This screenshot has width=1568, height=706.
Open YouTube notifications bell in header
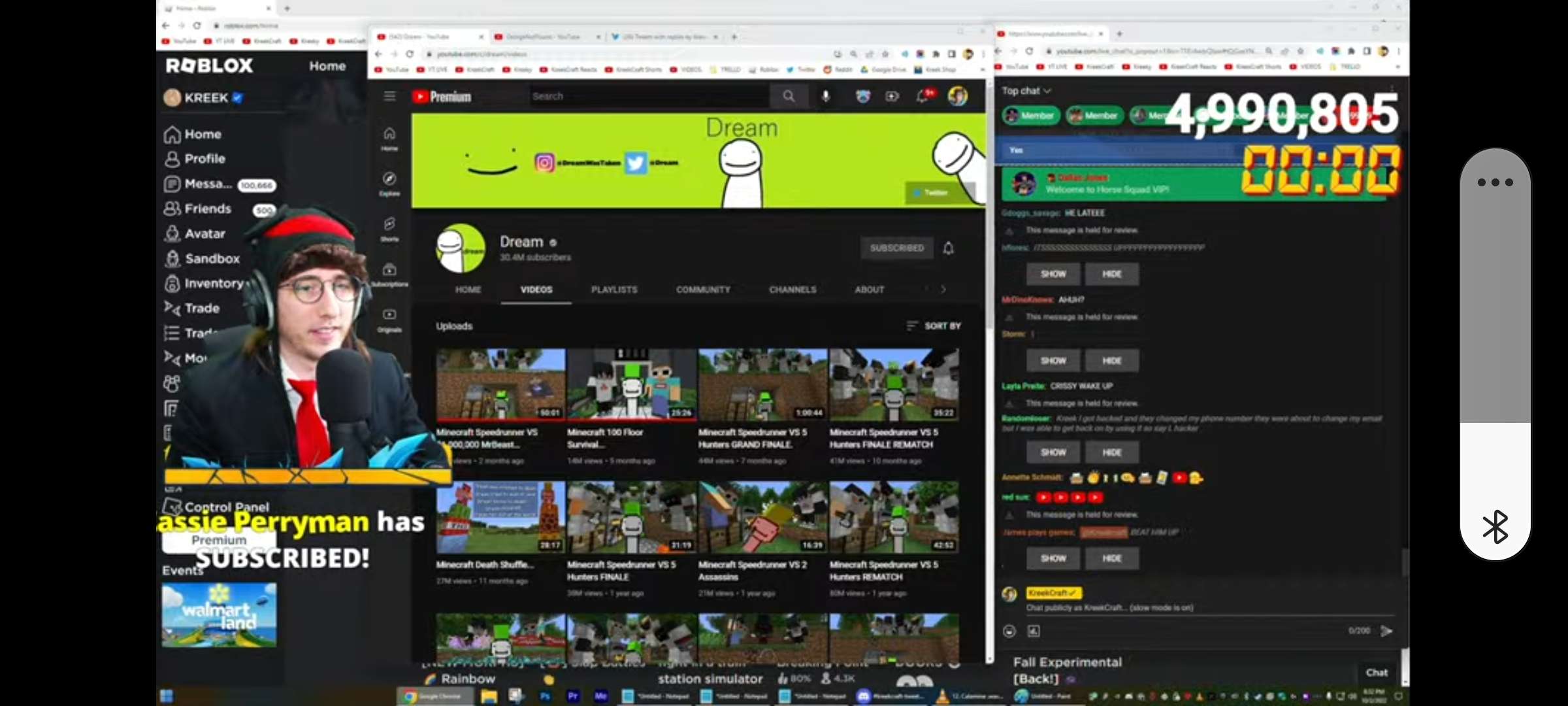923,97
